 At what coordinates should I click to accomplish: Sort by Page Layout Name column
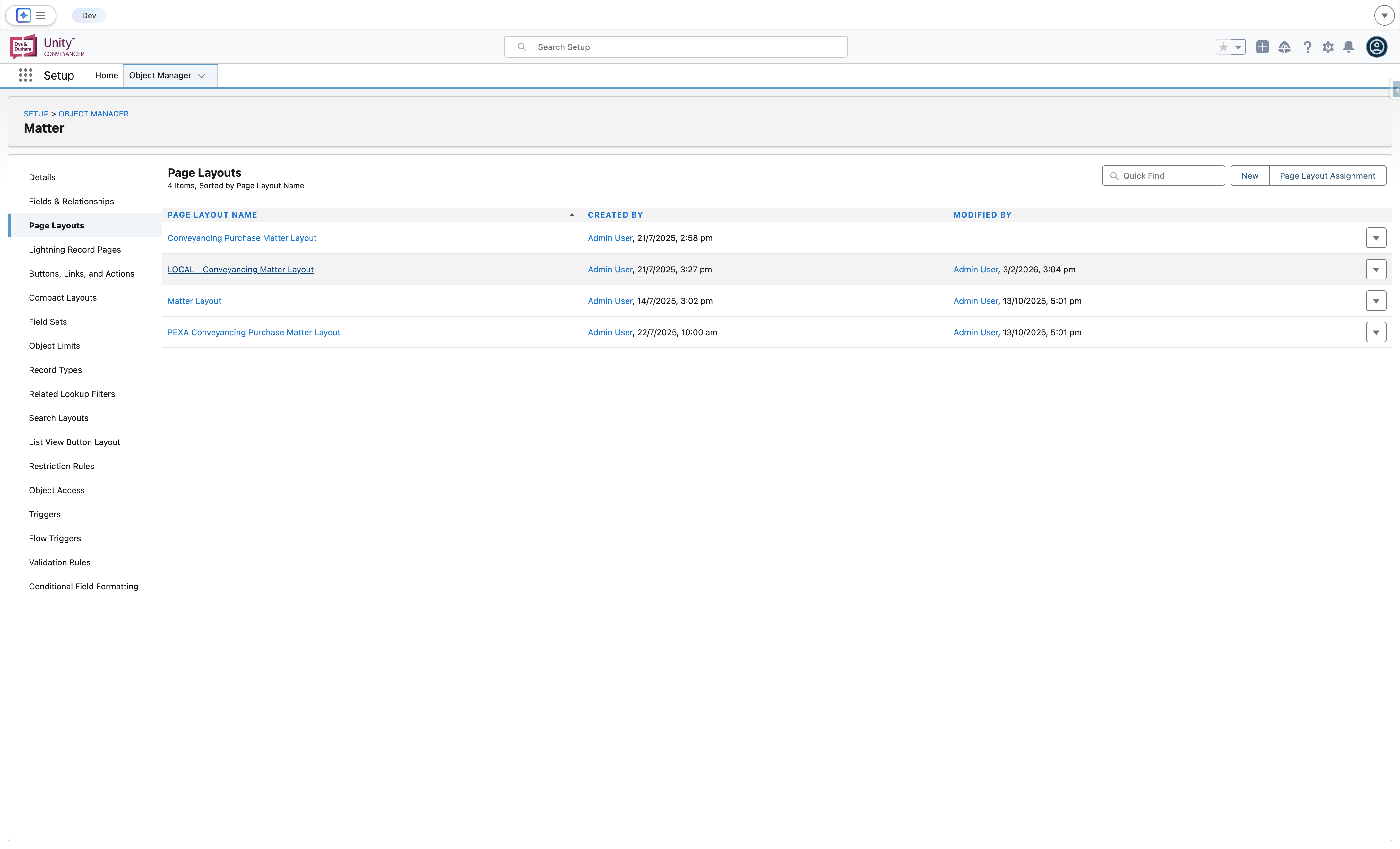pyautogui.click(x=212, y=215)
